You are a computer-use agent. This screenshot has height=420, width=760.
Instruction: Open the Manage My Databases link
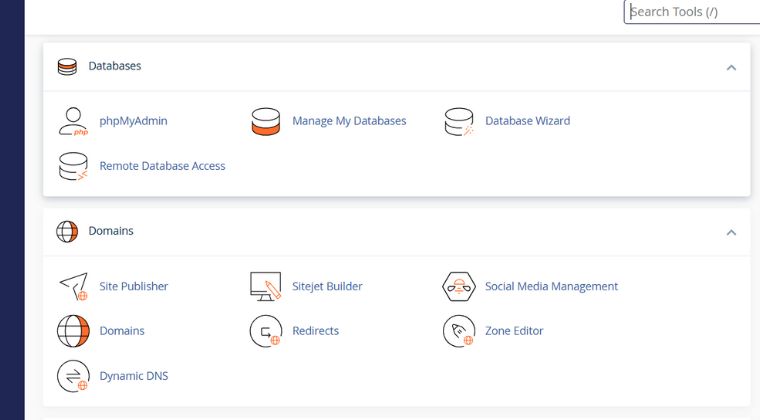coord(349,121)
